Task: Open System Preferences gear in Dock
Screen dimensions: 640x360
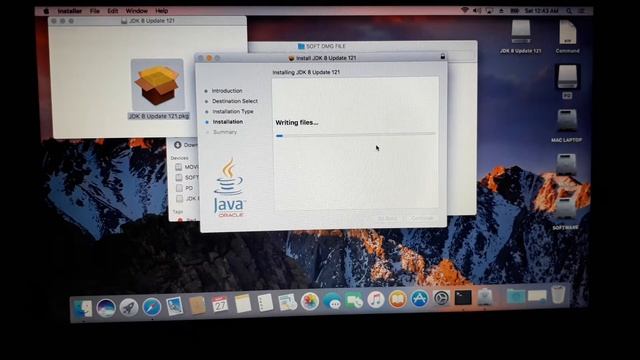Action: click(441, 298)
